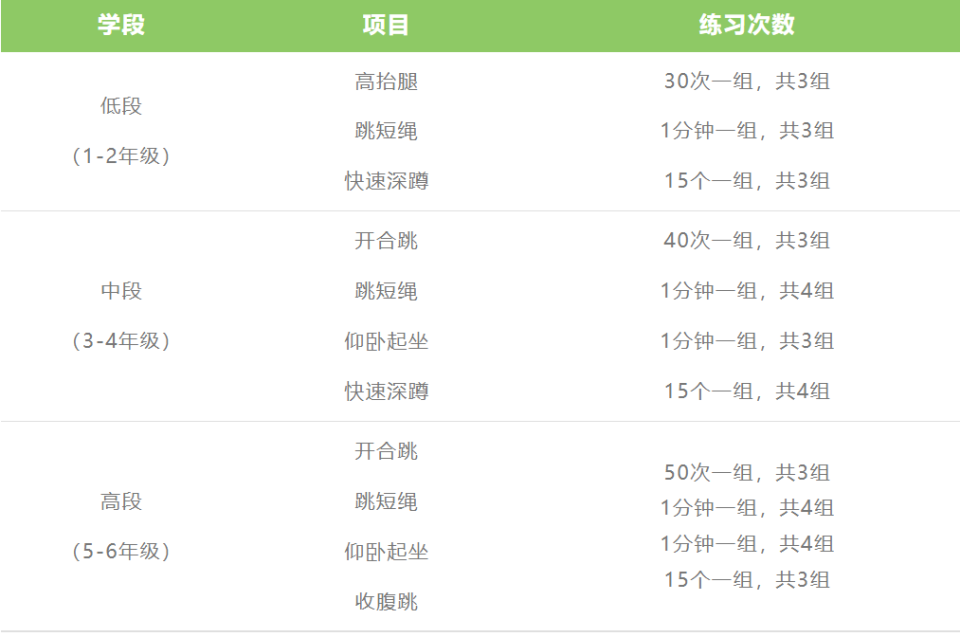Click the (1-2年级) text

tap(121, 156)
